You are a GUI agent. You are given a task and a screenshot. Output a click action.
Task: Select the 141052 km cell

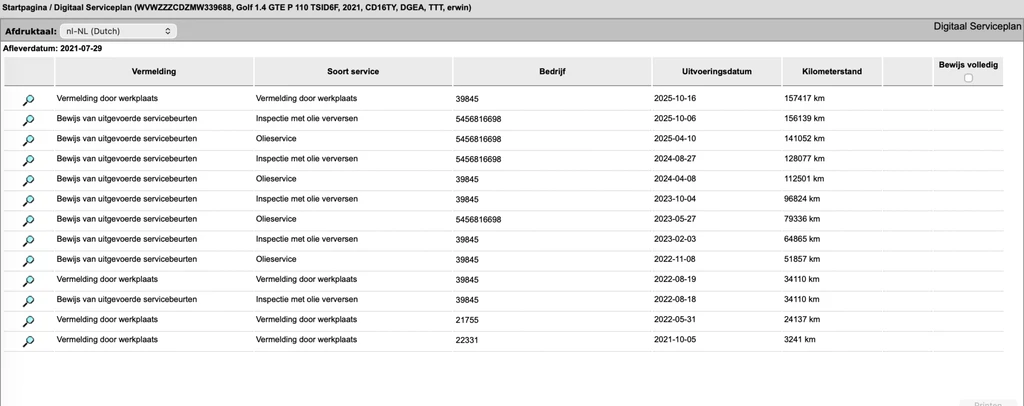(804, 139)
